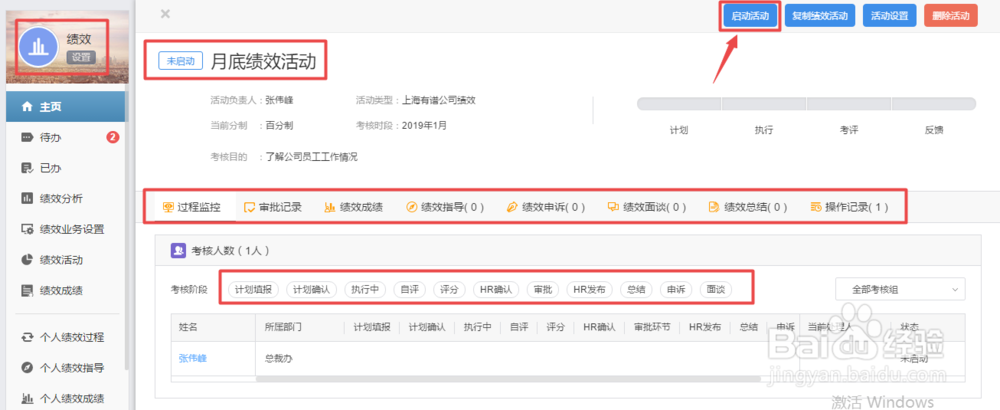
Task: Click the 未启动 status tag by the title
Action: (180, 61)
